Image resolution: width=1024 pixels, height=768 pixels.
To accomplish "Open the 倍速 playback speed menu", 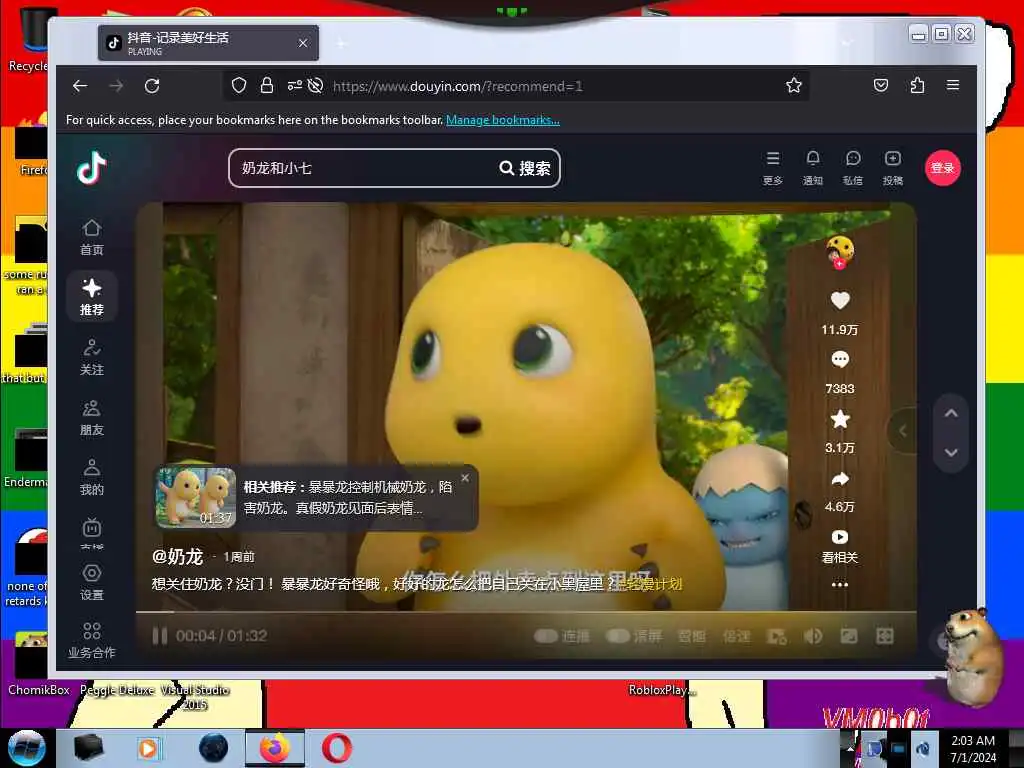I will point(736,636).
